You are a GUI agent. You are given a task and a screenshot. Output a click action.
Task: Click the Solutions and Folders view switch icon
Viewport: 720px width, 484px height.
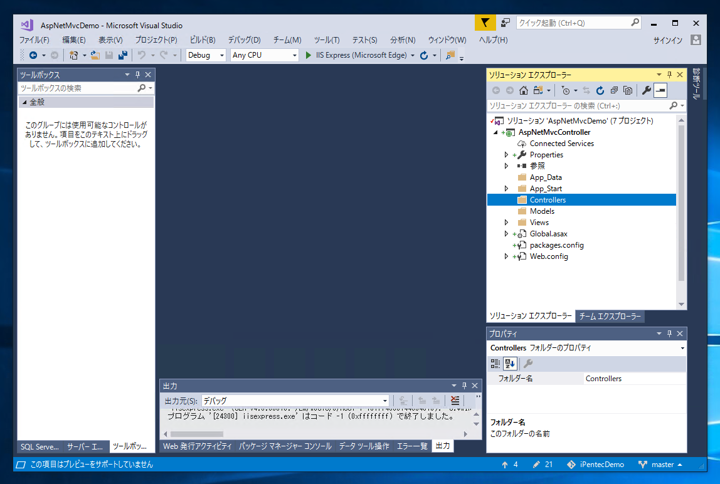538,90
